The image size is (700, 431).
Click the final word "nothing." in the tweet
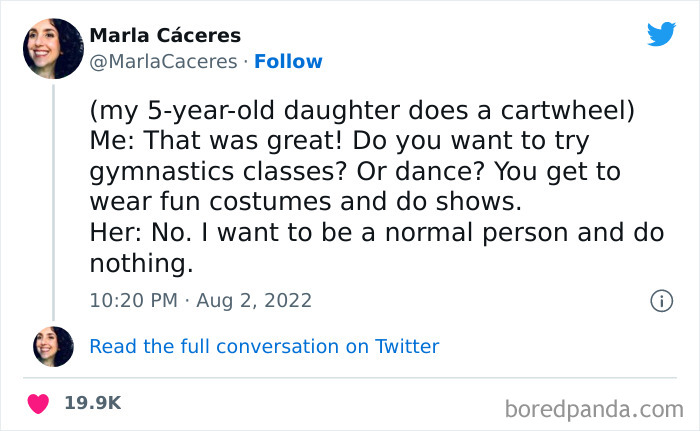[140, 264]
